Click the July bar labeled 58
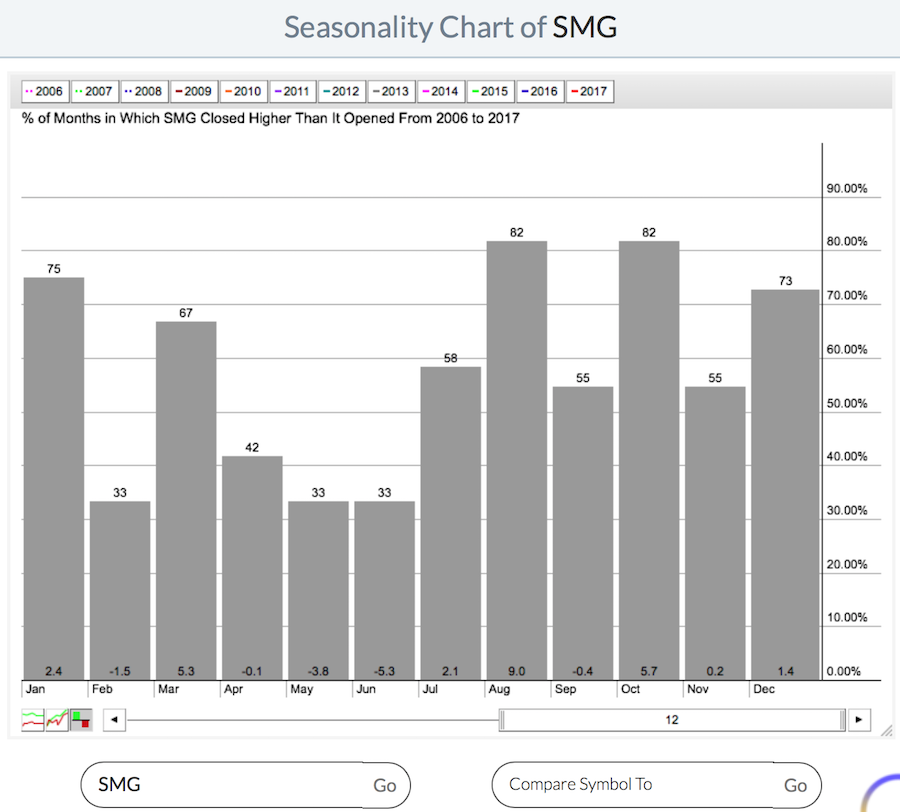The height and width of the screenshot is (812, 900). click(451, 523)
